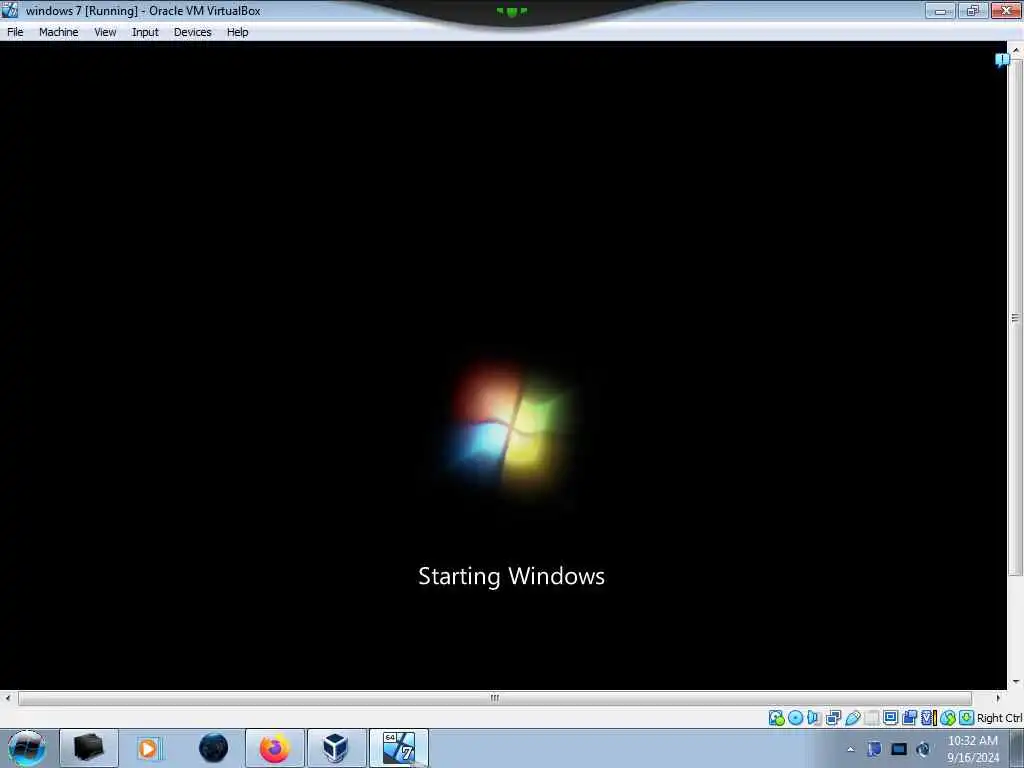This screenshot has height=768, width=1024.
Task: Open the dark globe taskbar icon
Action: tap(213, 748)
